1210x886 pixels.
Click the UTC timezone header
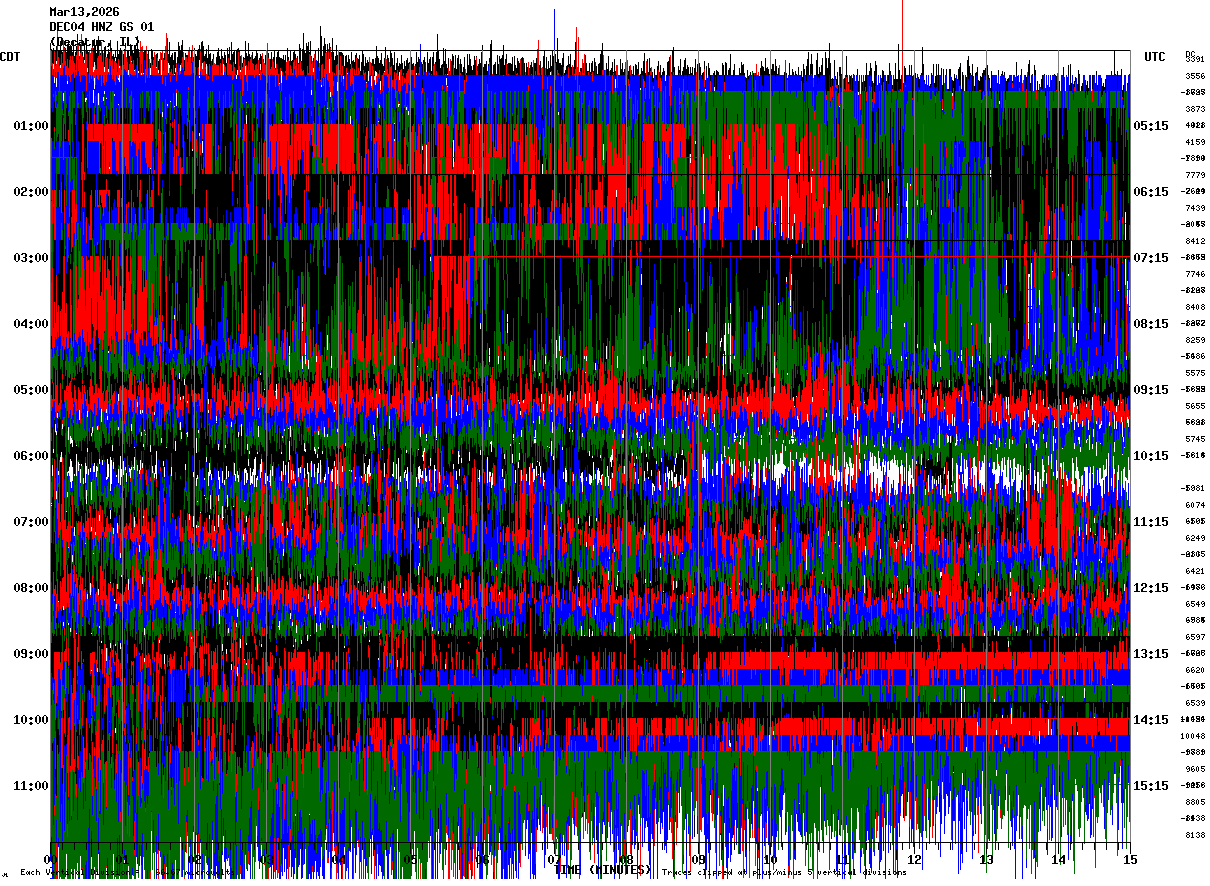point(1155,57)
